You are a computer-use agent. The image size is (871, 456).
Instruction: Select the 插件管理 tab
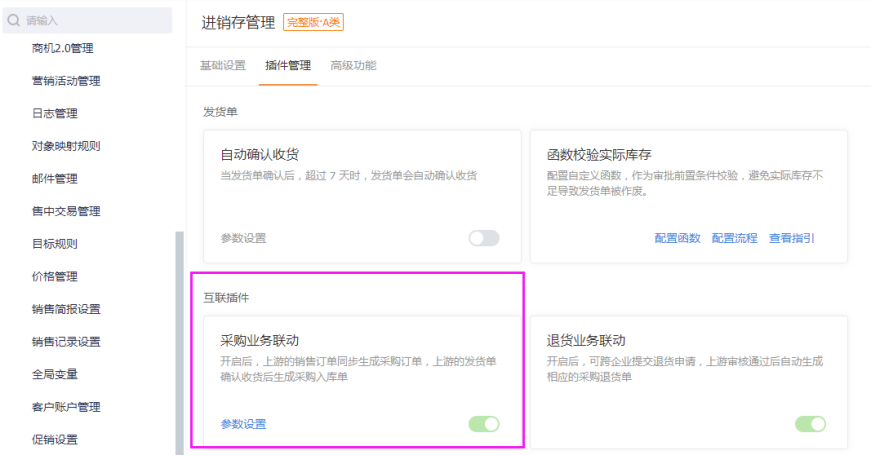tap(288, 66)
